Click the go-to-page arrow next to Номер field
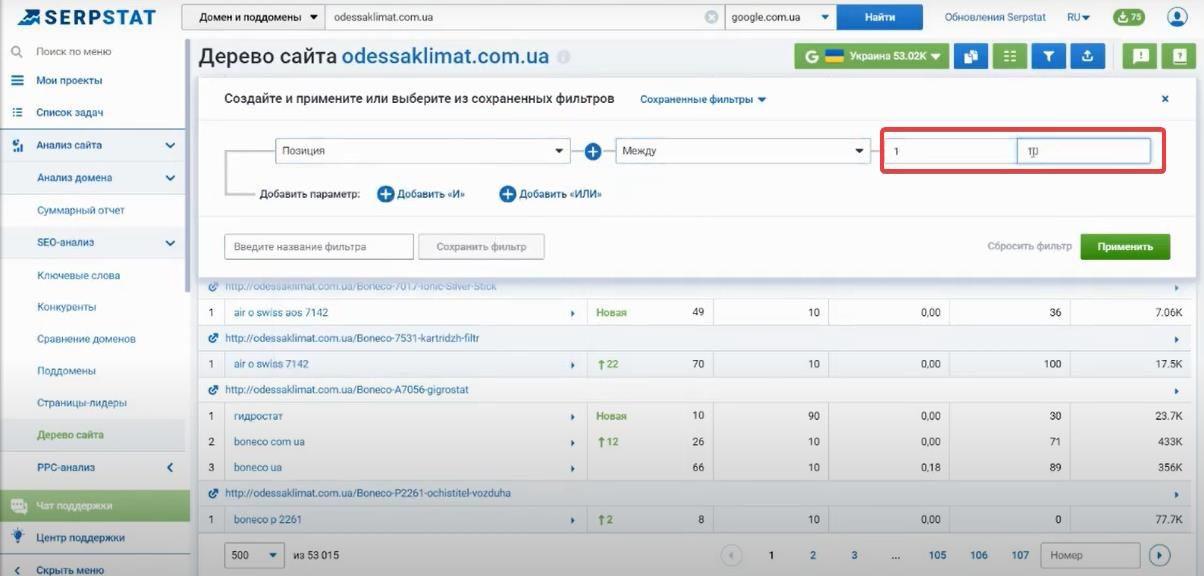Viewport: 1204px width, 576px height. [x=1159, y=555]
